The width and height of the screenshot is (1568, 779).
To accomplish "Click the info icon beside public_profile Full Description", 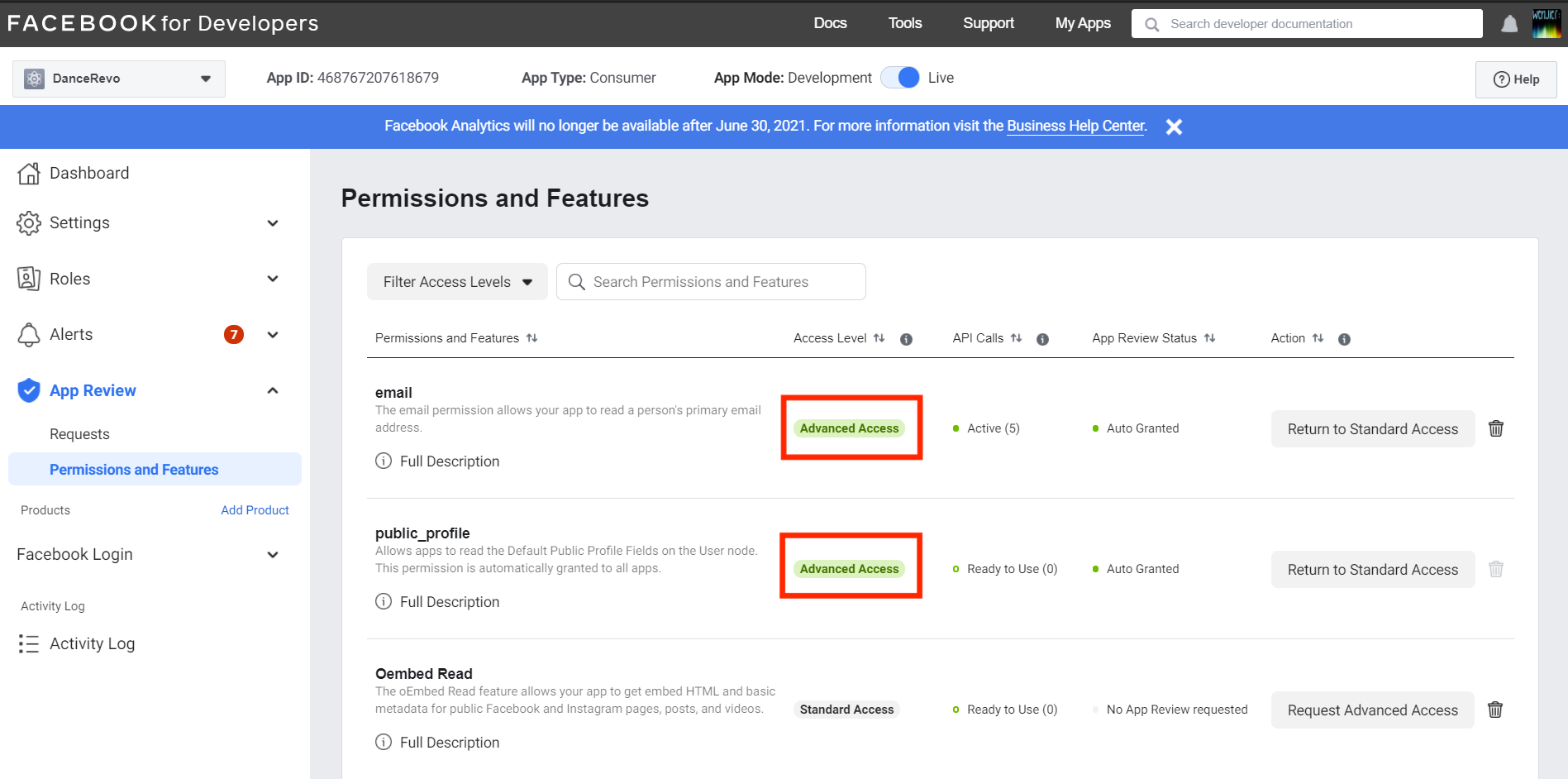I will (384, 601).
